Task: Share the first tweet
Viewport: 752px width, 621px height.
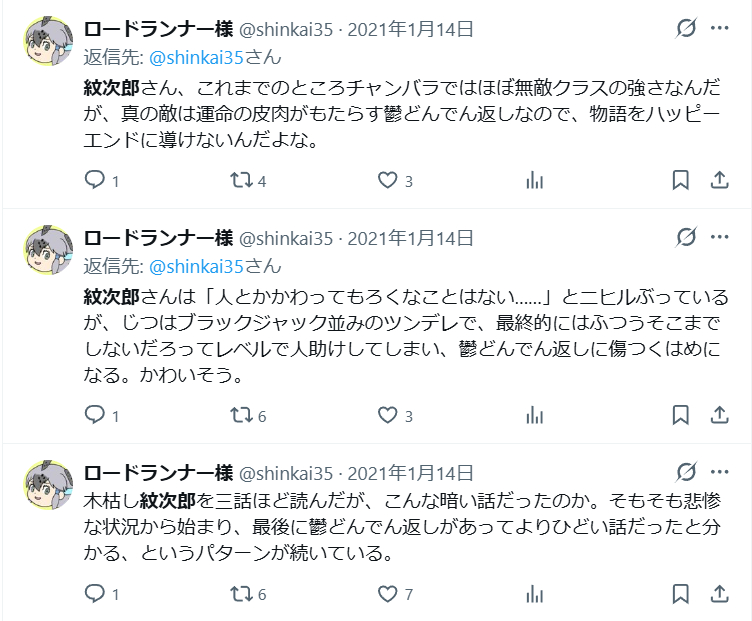Action: [718, 181]
